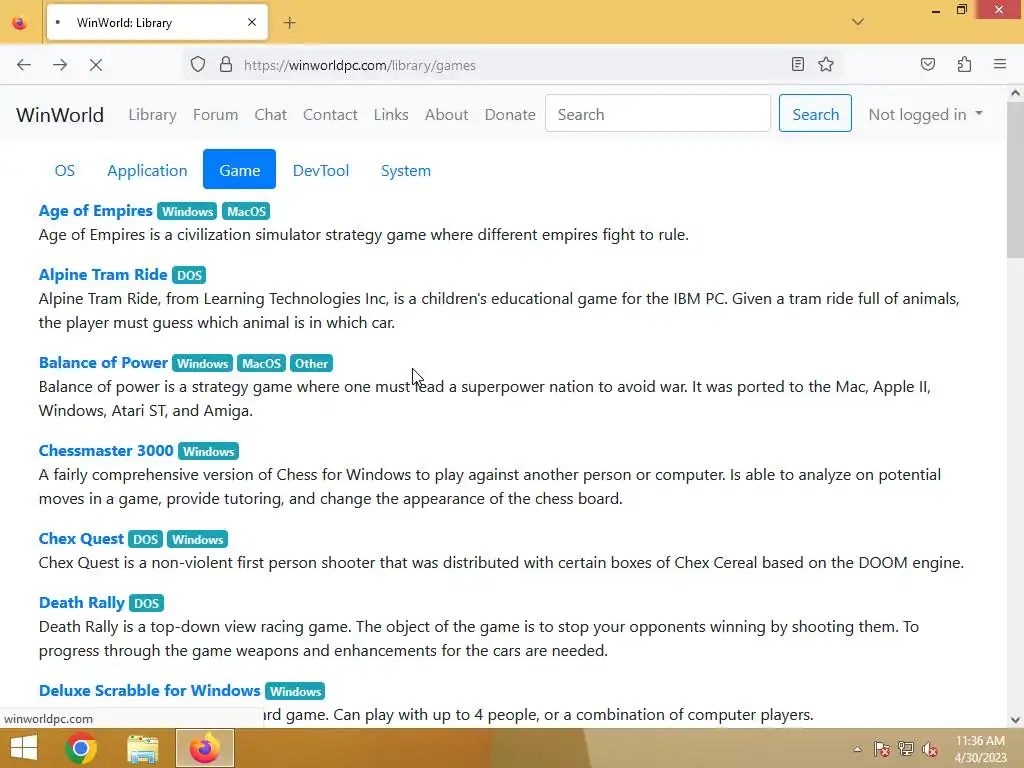The height and width of the screenshot is (768, 1024).
Task: Open the Chat nav link
Action: (270, 114)
